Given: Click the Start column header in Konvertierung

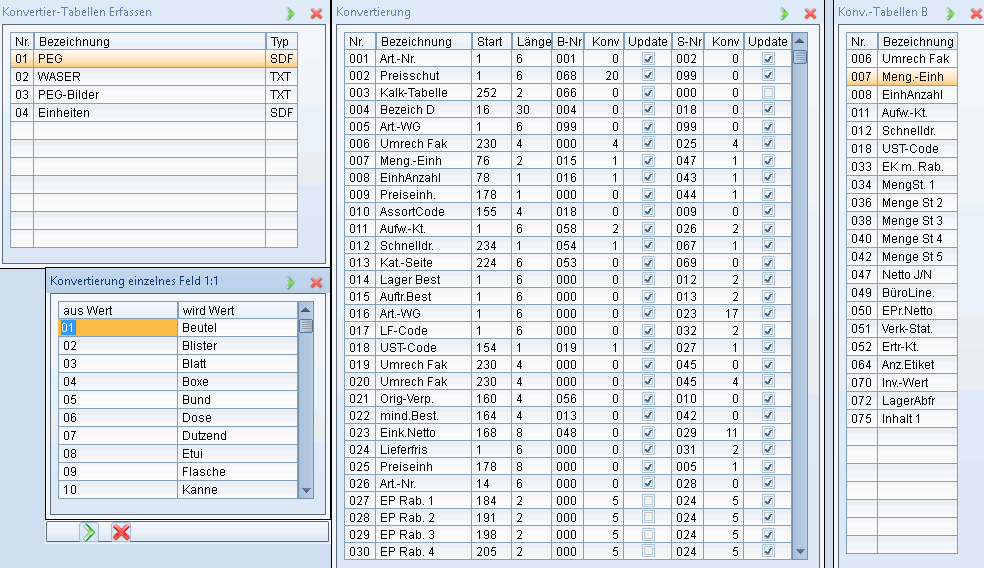Looking at the screenshot, I should click(x=490, y=42).
